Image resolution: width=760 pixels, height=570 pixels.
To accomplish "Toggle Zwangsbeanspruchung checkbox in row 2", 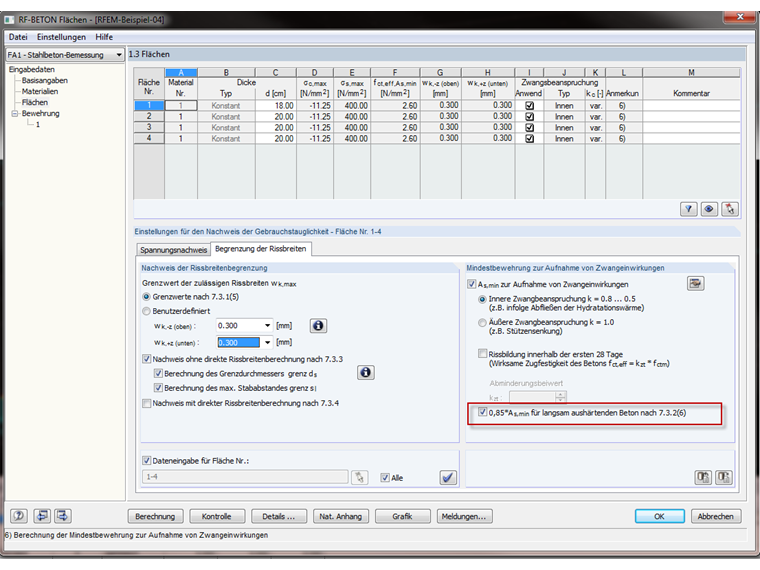I will [529, 117].
